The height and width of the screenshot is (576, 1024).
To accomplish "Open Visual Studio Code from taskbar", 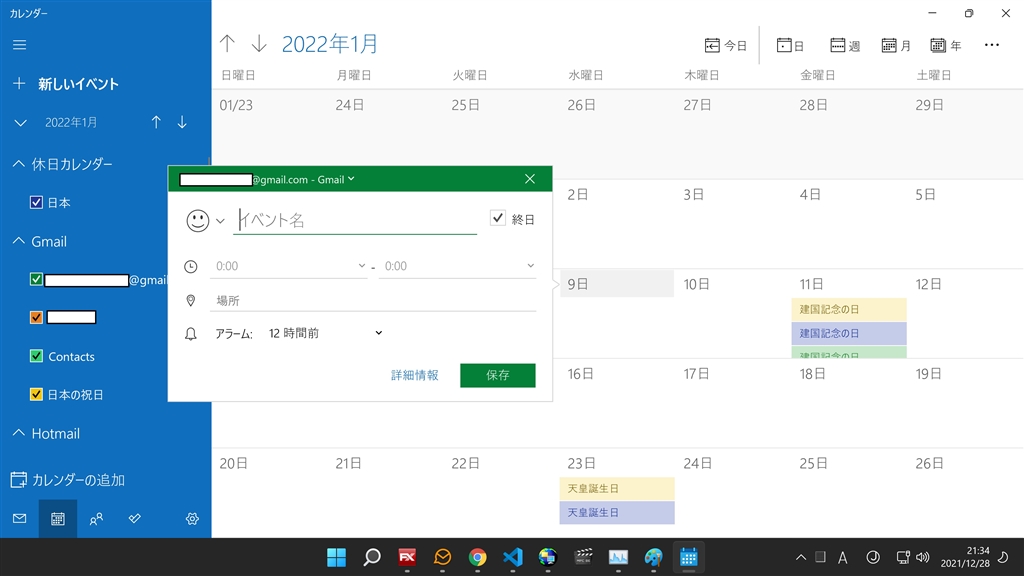I will pos(513,557).
